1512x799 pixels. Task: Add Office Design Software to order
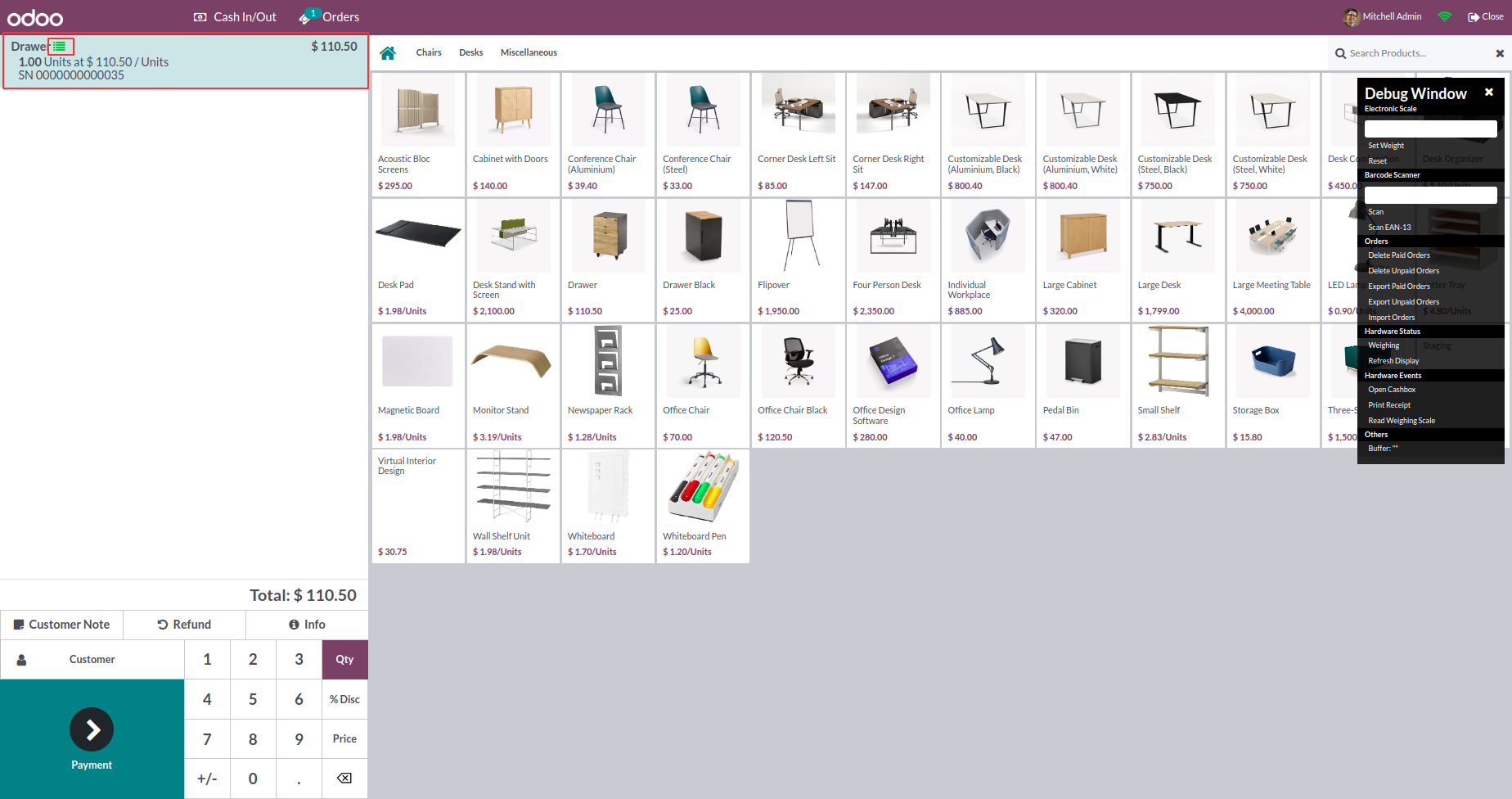(x=893, y=386)
